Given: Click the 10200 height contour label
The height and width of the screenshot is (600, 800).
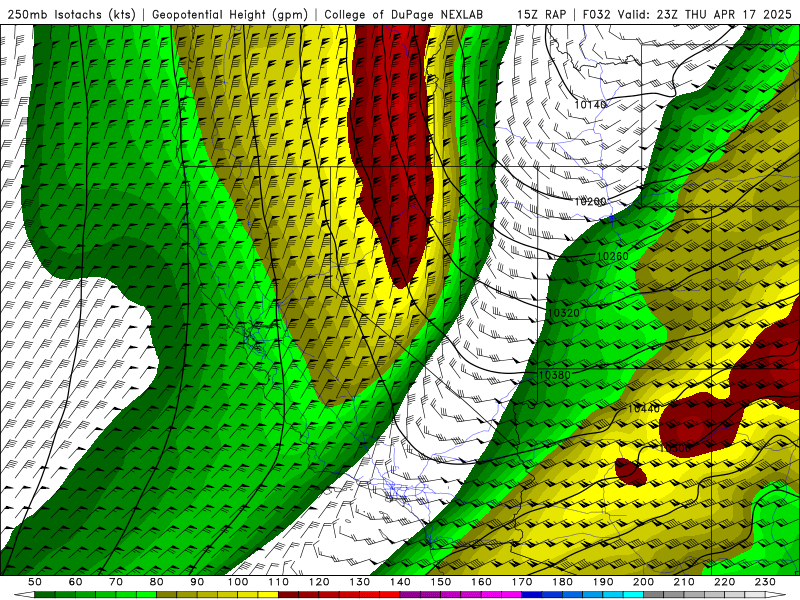Looking at the screenshot, I should [x=590, y=202].
